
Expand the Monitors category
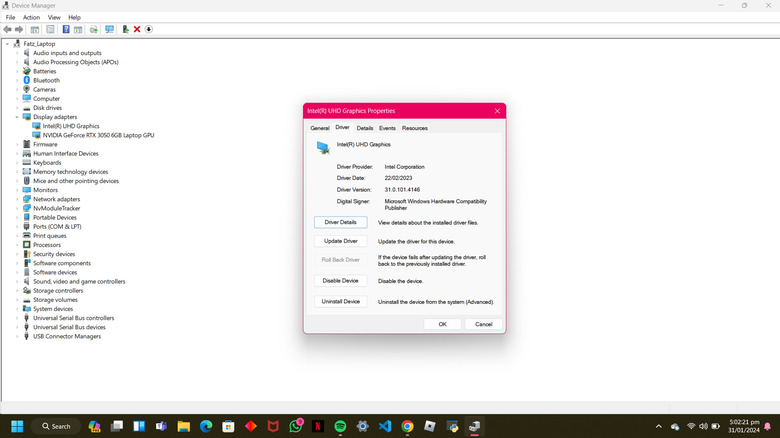17,190
